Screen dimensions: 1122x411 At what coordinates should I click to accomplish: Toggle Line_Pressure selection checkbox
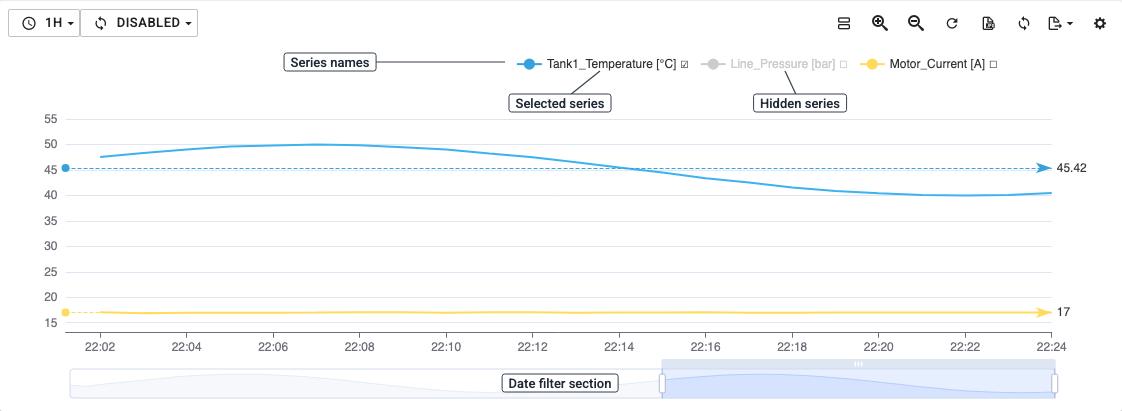tap(843, 64)
